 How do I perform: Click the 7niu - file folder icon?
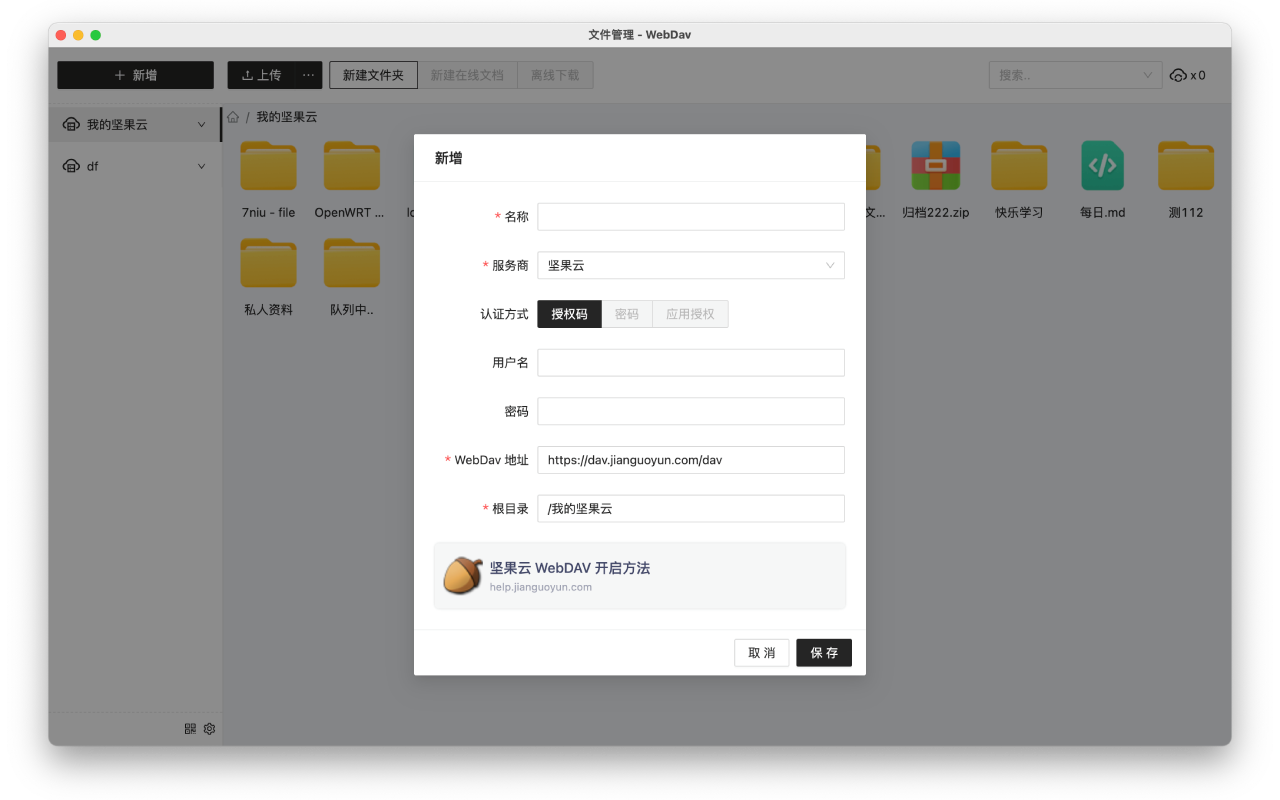268,166
